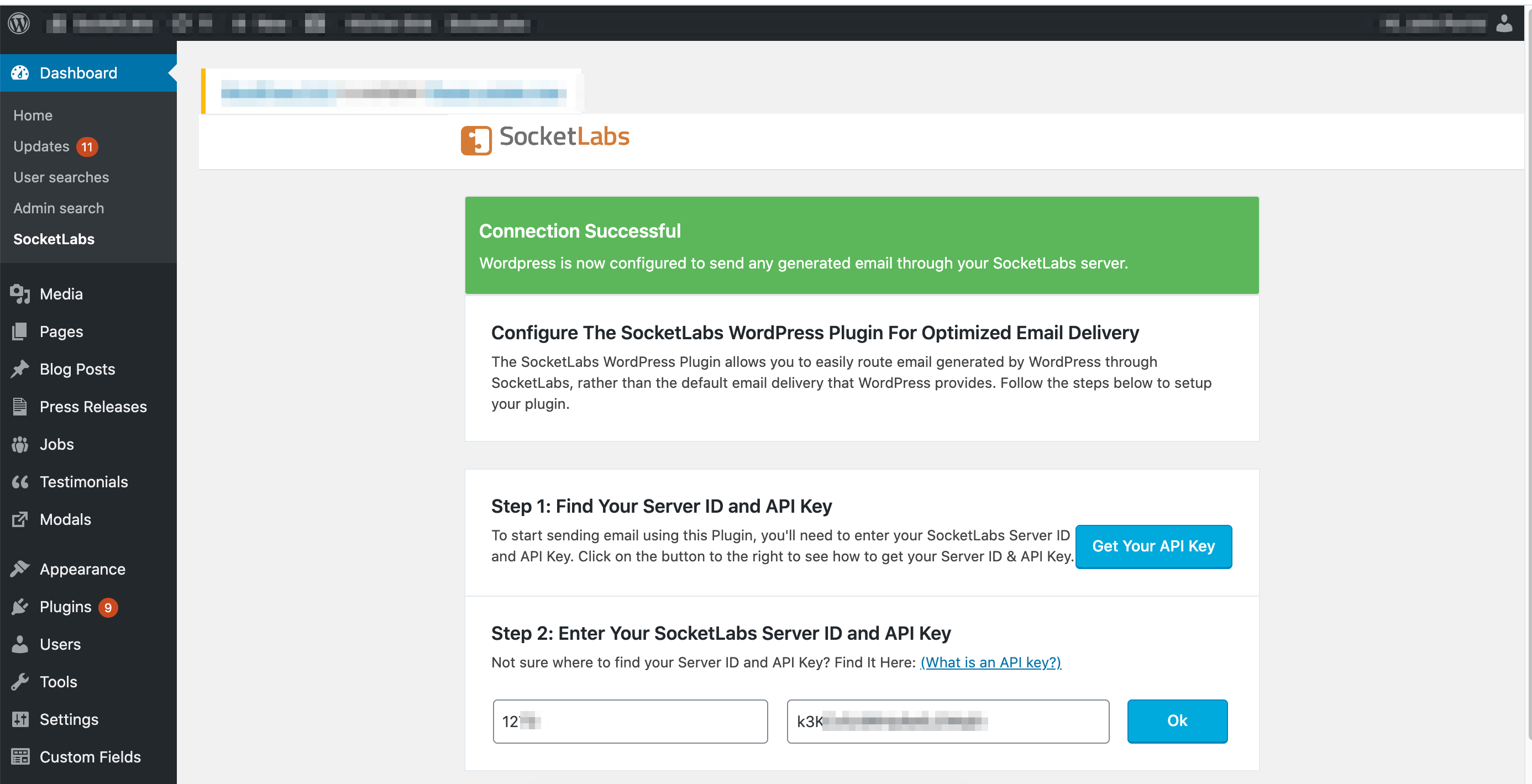Image resolution: width=1532 pixels, height=784 pixels.
Task: Open the 'What is an API key?' link
Action: pyautogui.click(x=990, y=662)
